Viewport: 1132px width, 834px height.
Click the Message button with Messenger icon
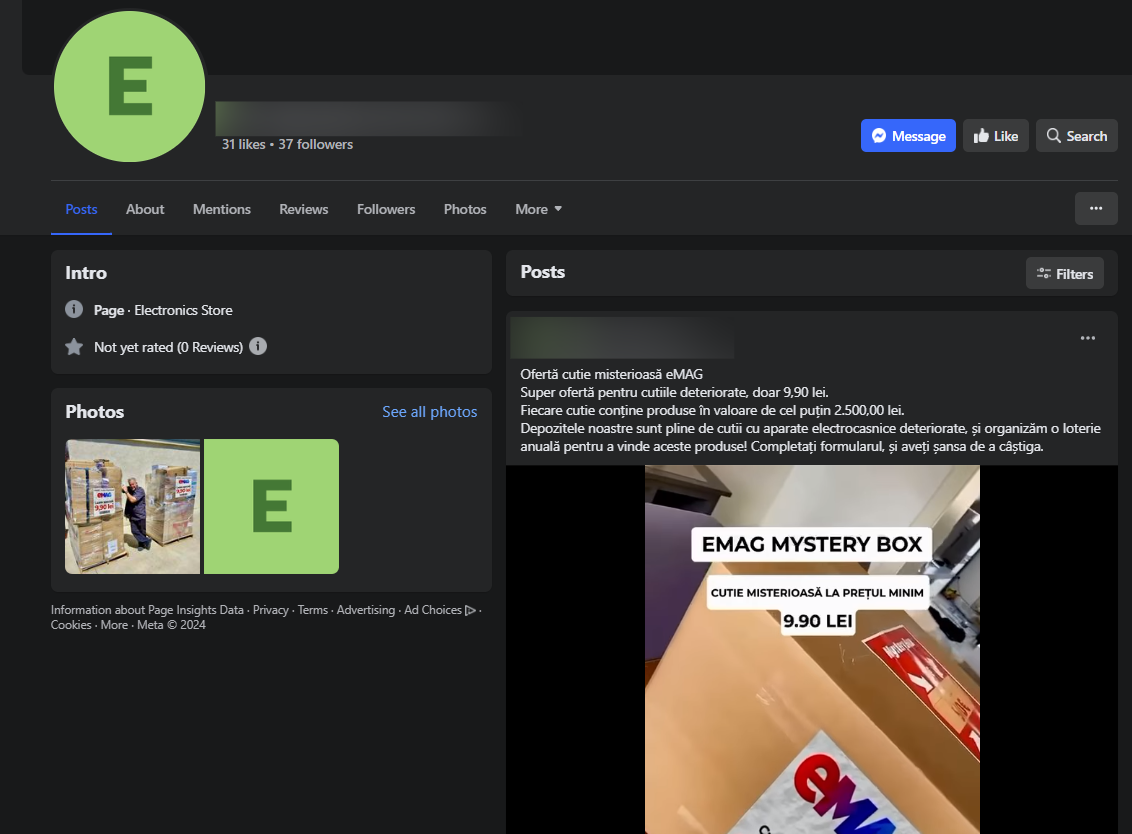(x=908, y=136)
